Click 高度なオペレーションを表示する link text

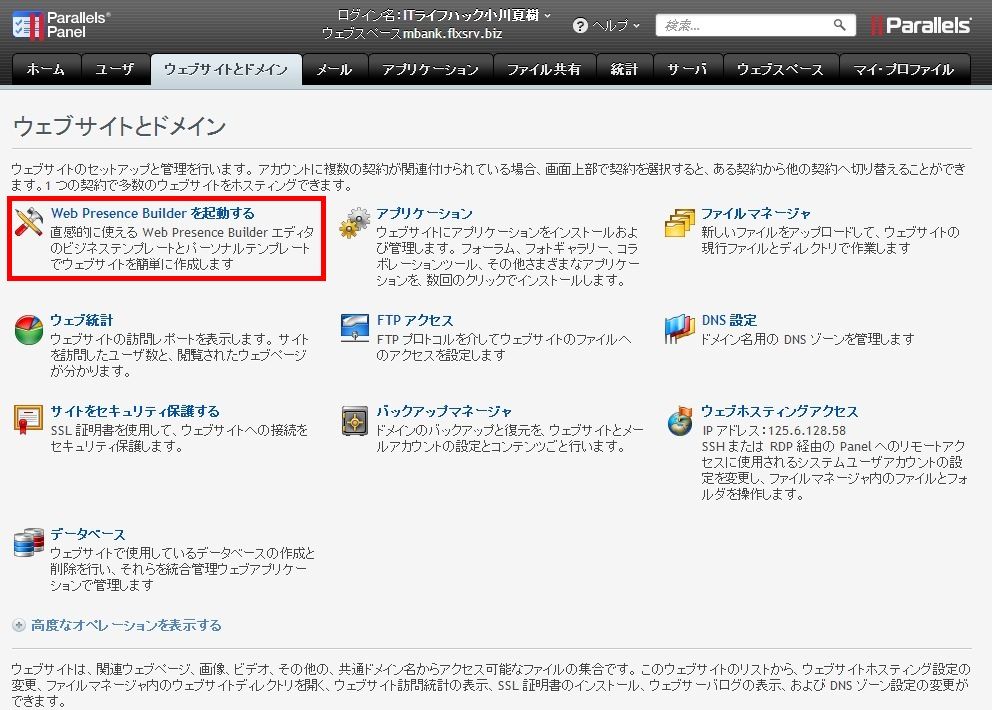click(127, 625)
